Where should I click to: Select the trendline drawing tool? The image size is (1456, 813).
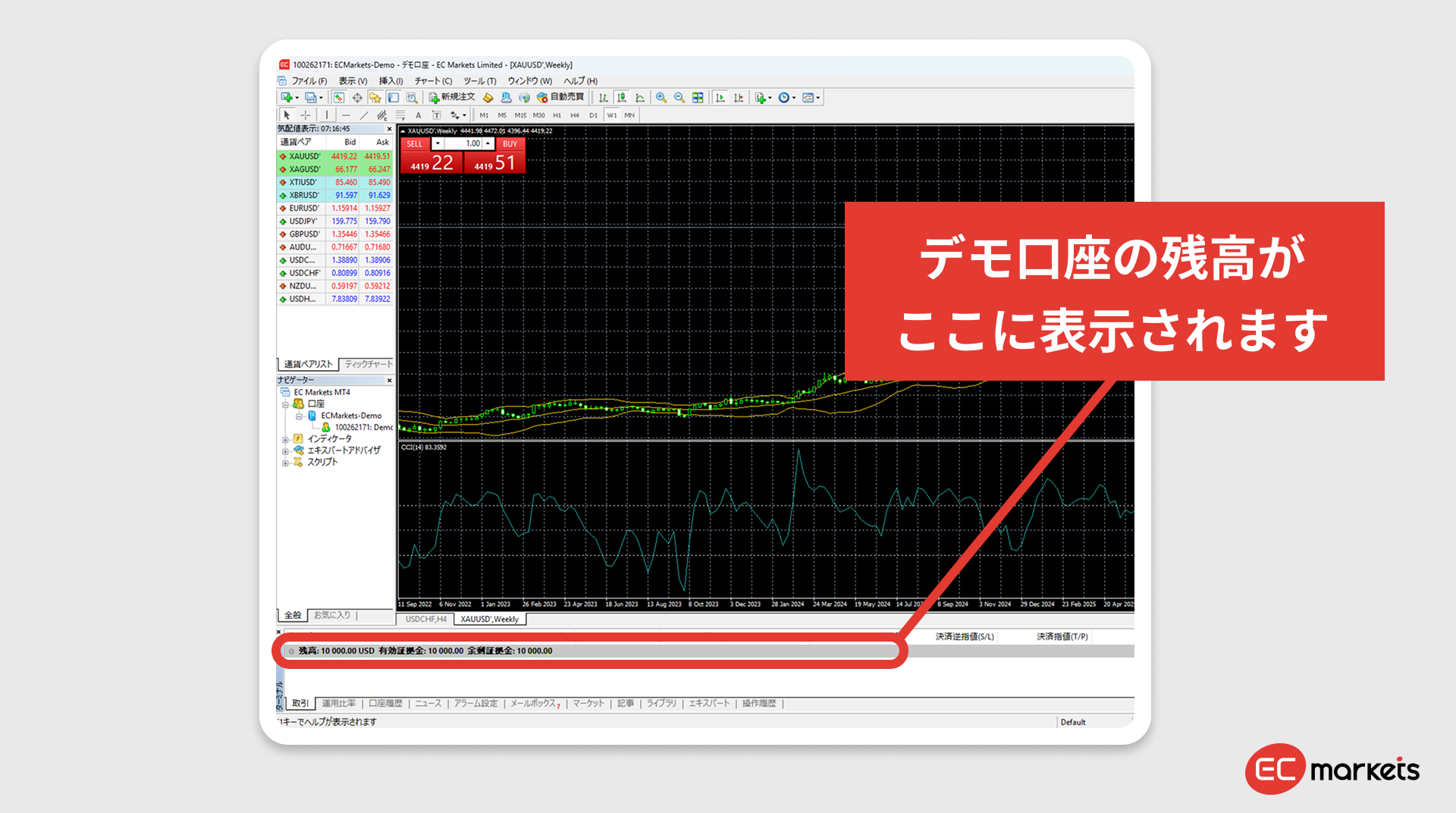[364, 115]
